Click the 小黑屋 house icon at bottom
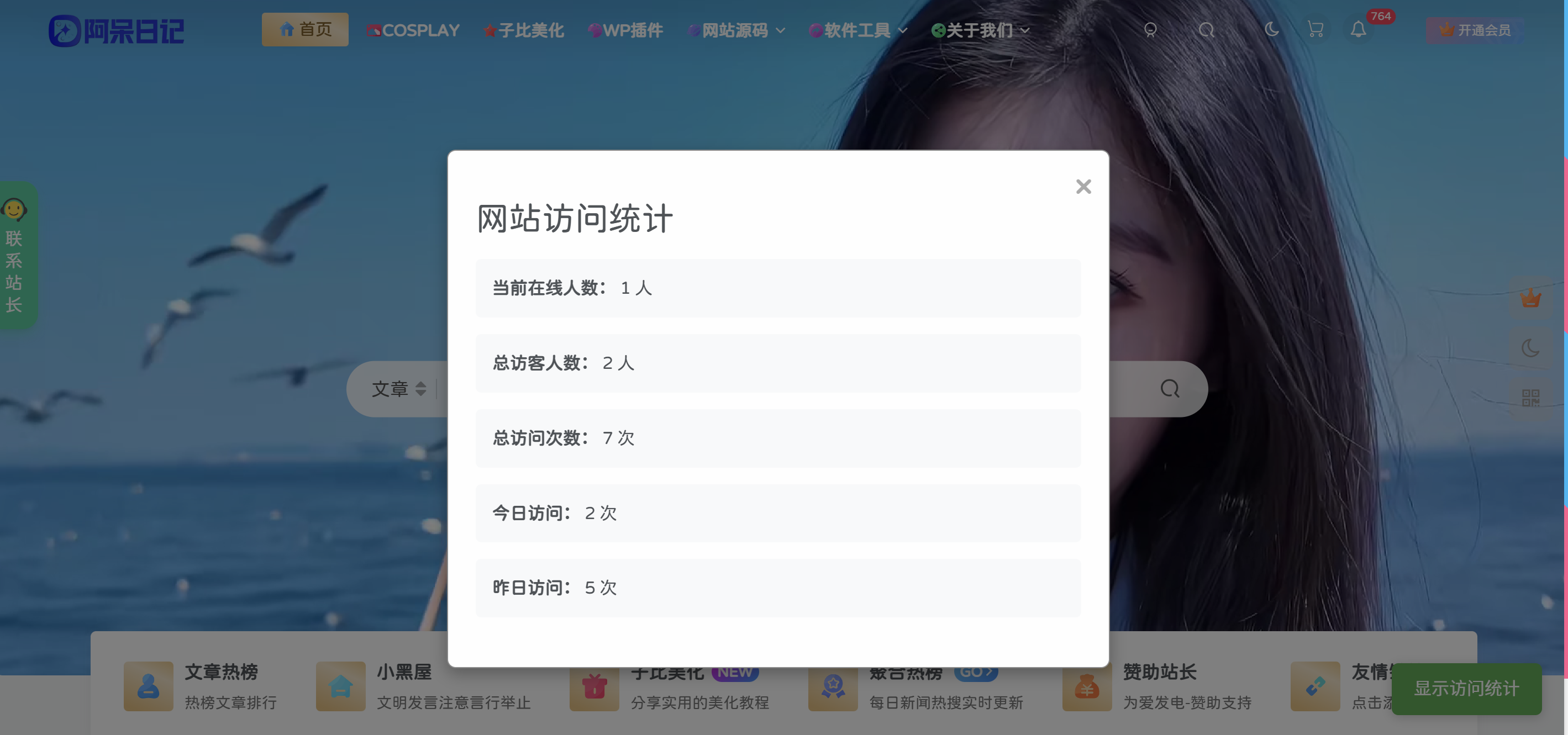 [x=340, y=686]
